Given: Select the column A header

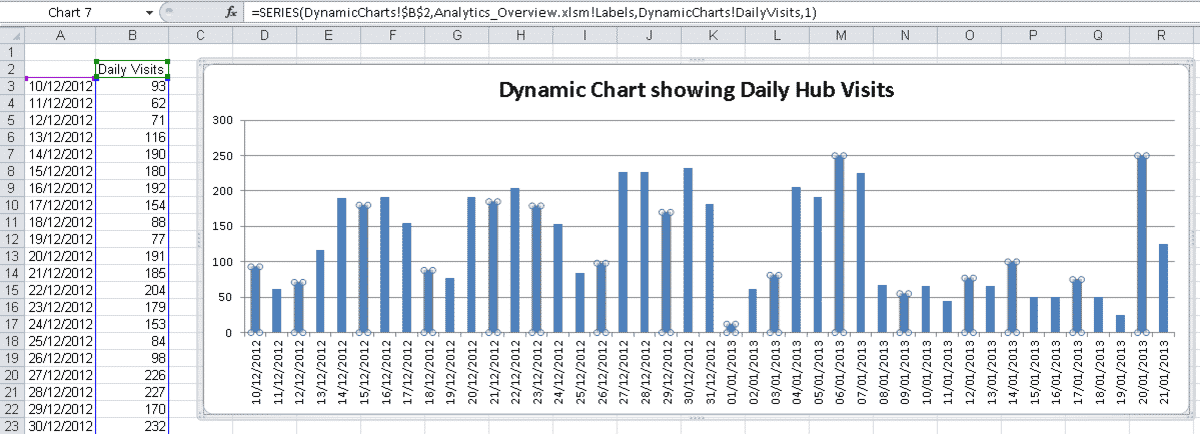Looking at the screenshot, I should [x=60, y=35].
